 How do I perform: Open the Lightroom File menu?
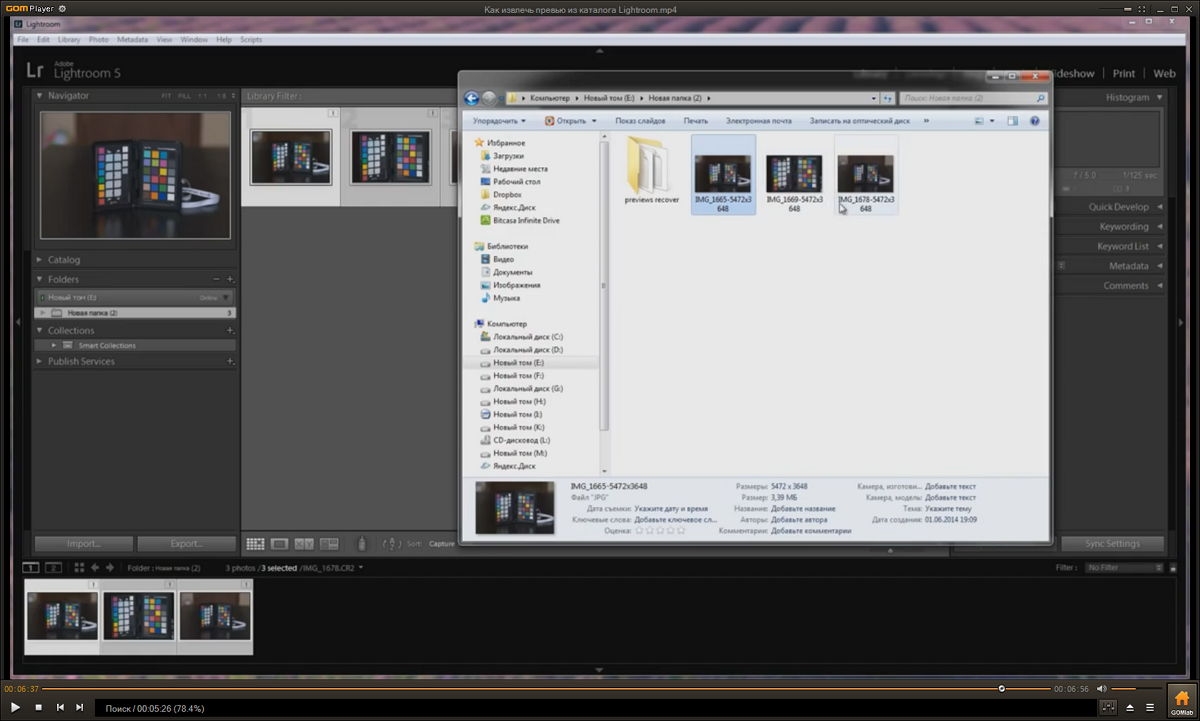tap(23, 40)
